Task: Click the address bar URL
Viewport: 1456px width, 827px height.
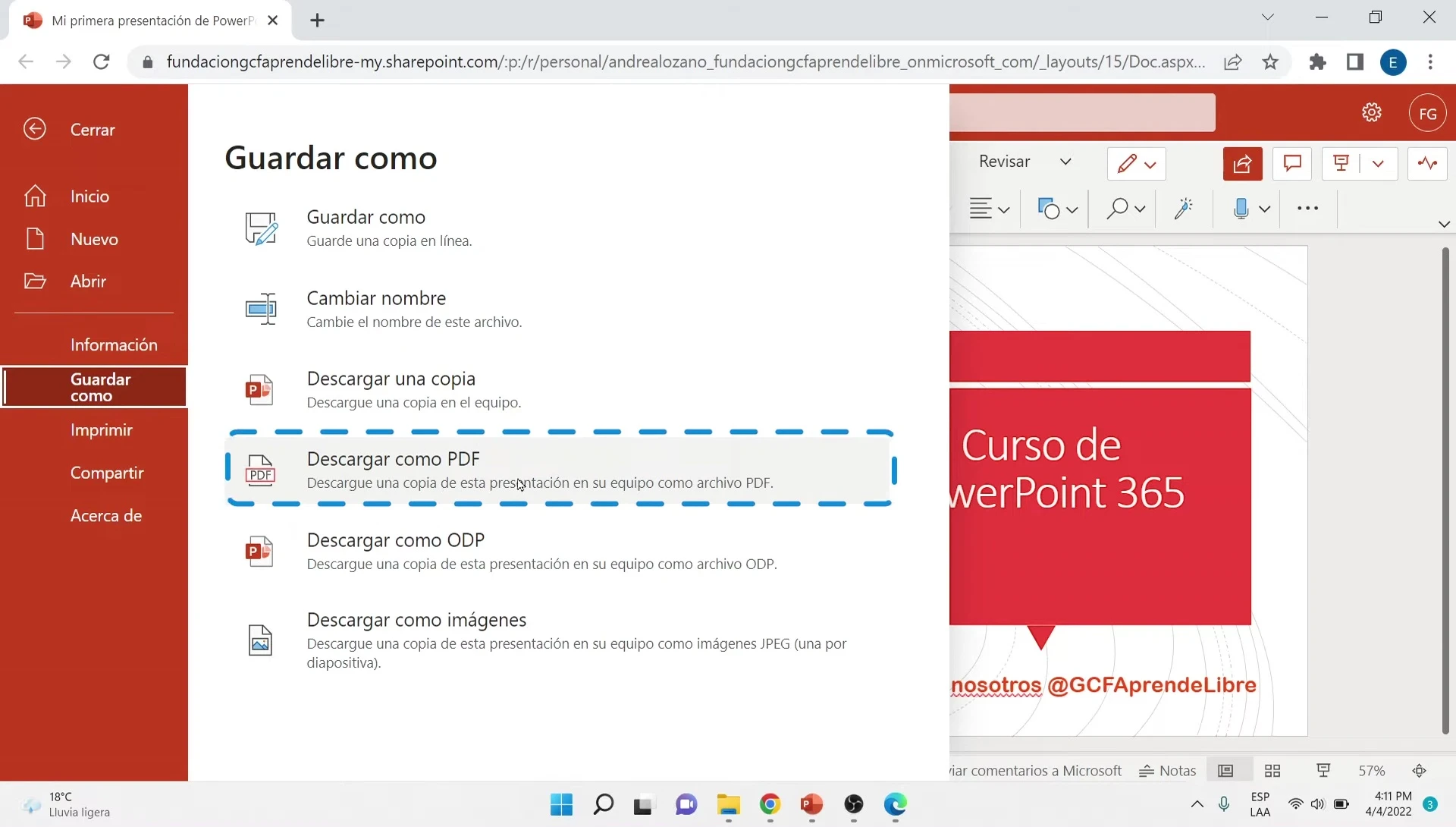Action: pyautogui.click(x=686, y=62)
